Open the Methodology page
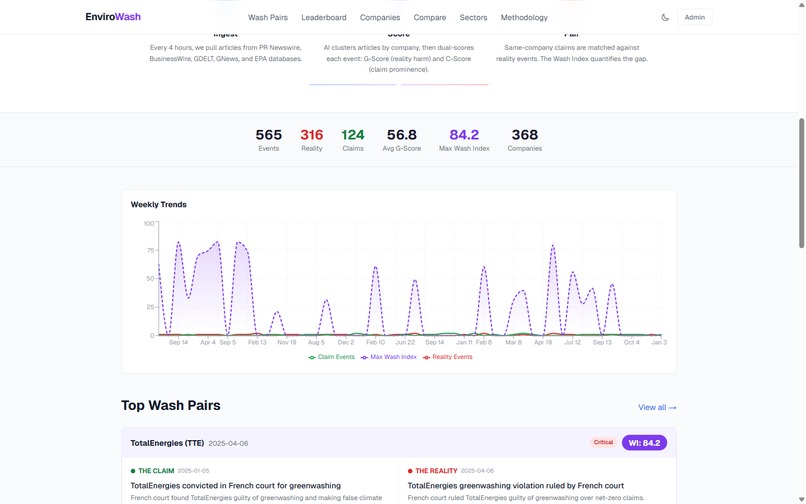 pyautogui.click(x=524, y=17)
